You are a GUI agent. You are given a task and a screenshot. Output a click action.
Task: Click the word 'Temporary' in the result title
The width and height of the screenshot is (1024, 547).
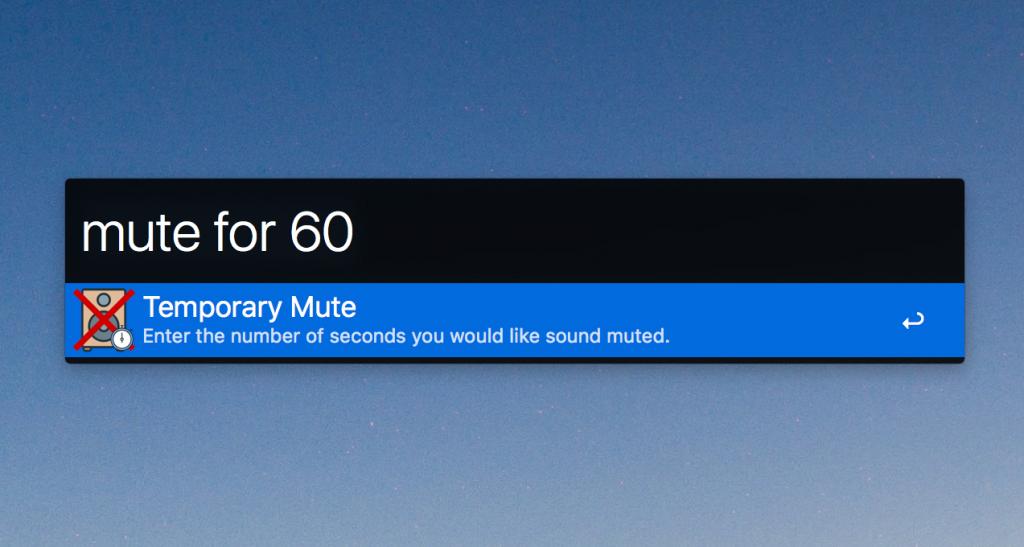click(214, 307)
